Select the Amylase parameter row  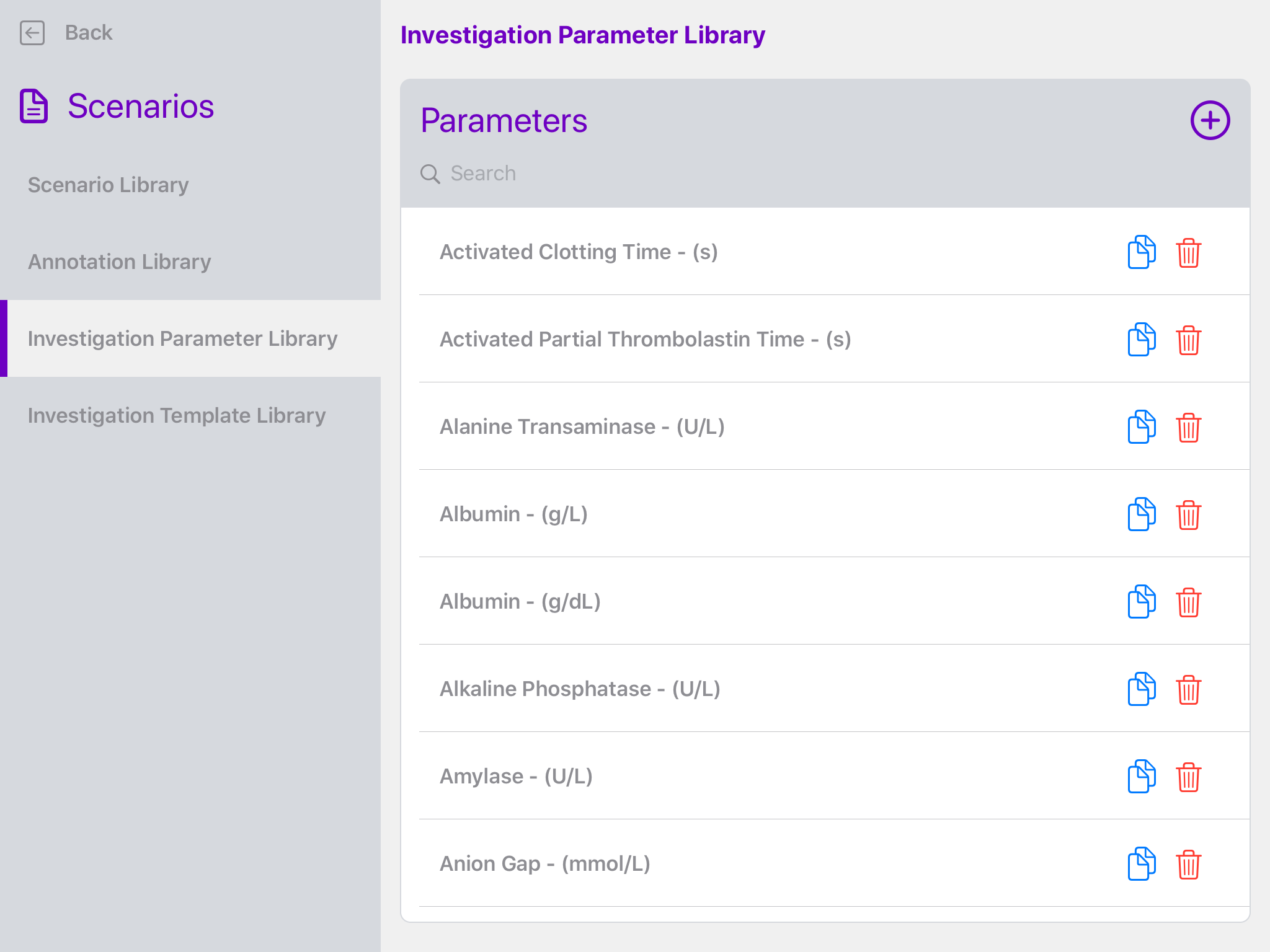(682, 776)
